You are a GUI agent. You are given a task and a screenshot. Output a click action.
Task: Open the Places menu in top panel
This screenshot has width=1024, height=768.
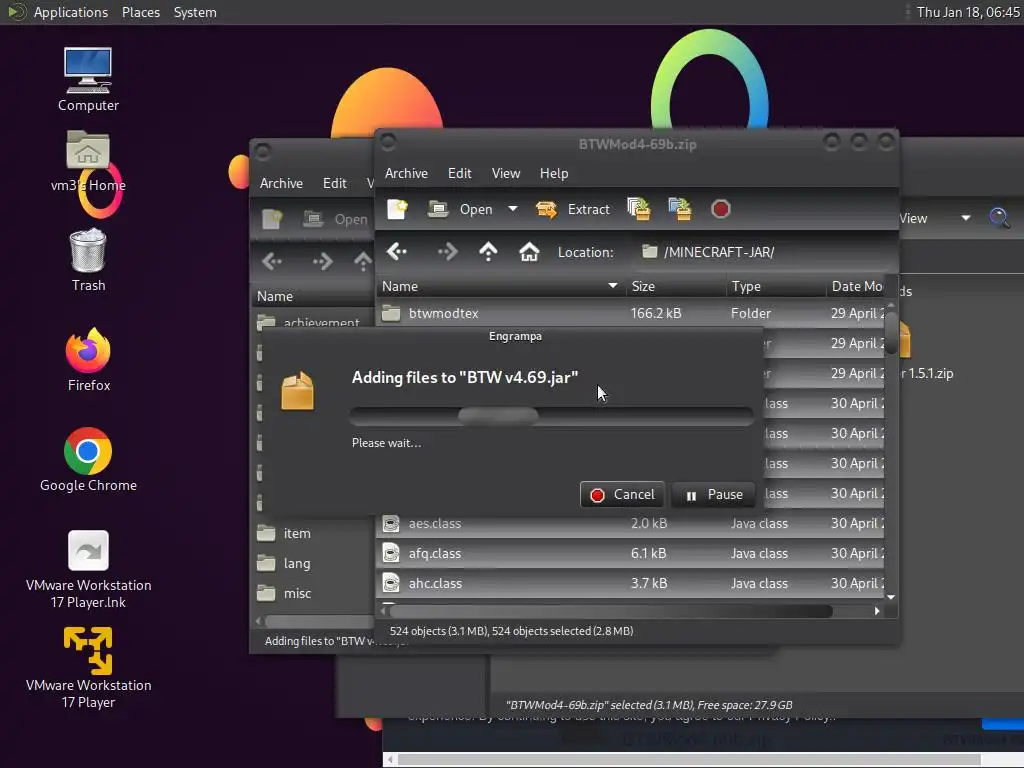pos(141,12)
